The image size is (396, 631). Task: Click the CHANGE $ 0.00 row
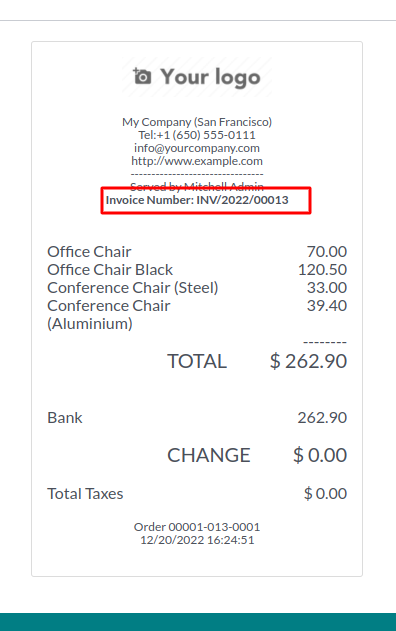pos(257,455)
